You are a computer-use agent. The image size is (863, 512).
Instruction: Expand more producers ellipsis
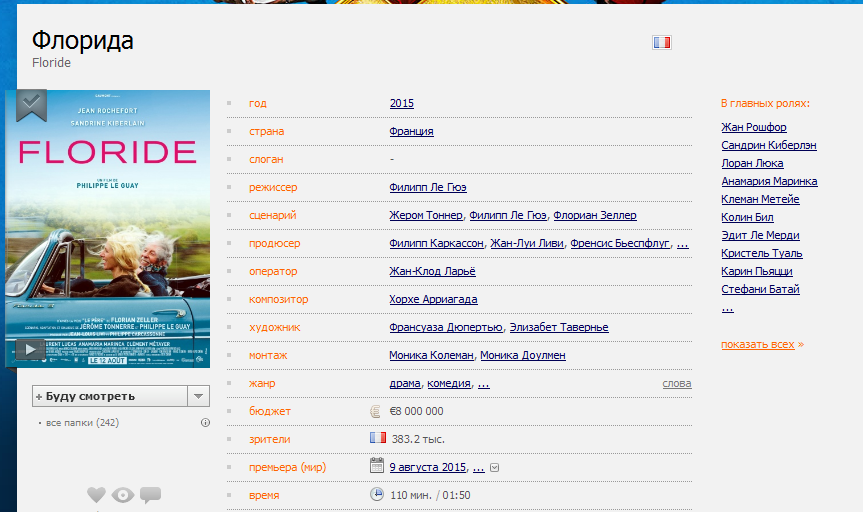(x=682, y=244)
